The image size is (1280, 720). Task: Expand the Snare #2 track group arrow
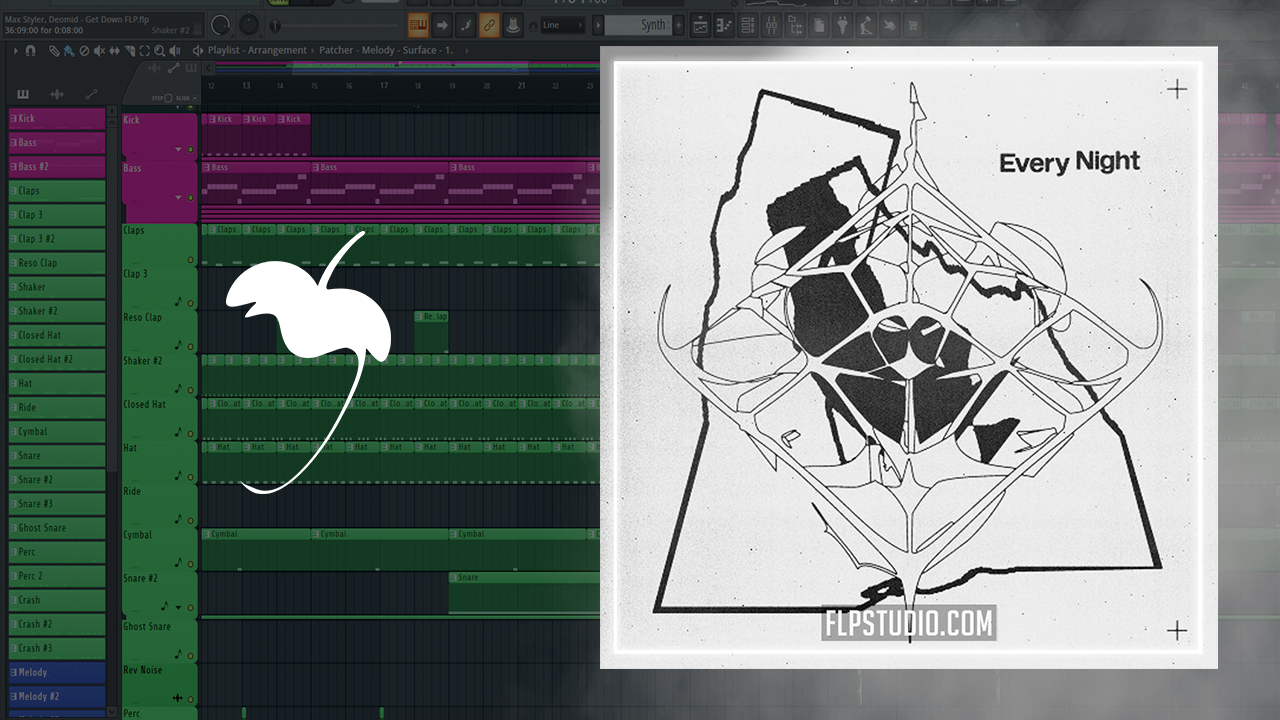pos(179,607)
